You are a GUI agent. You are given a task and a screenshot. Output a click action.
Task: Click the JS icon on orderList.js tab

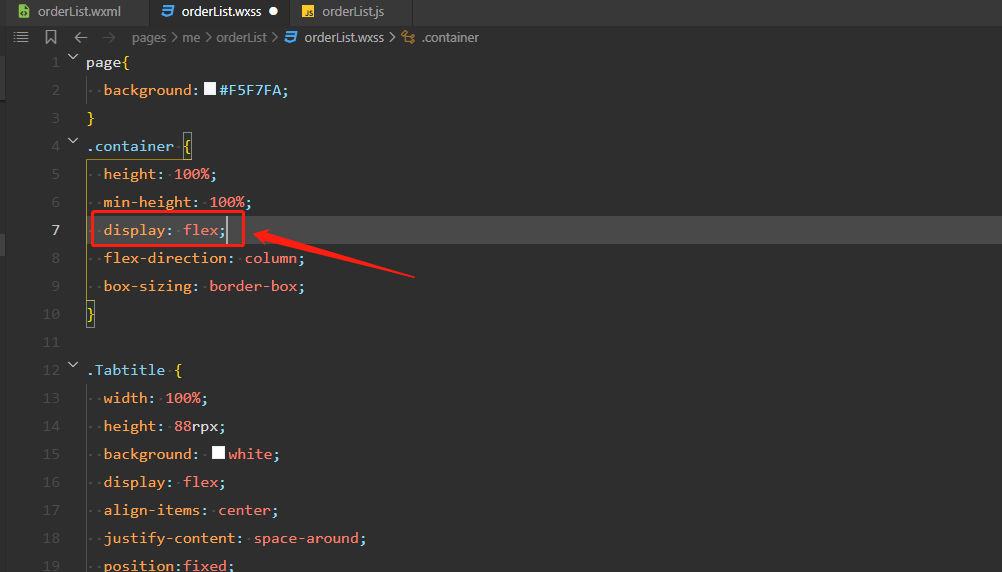308,12
